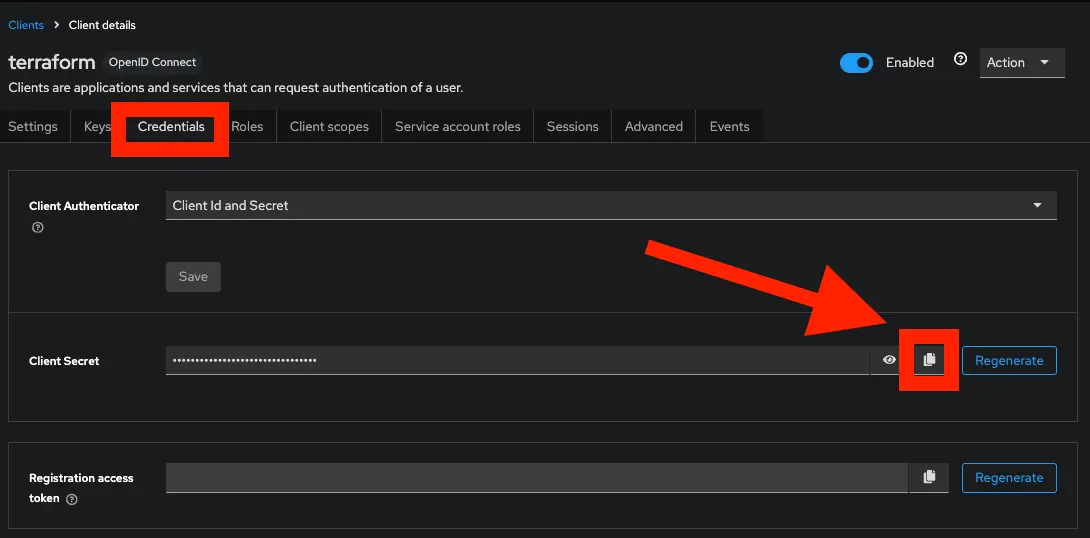
Task: Select the Credentials tab
Action: [x=171, y=127]
